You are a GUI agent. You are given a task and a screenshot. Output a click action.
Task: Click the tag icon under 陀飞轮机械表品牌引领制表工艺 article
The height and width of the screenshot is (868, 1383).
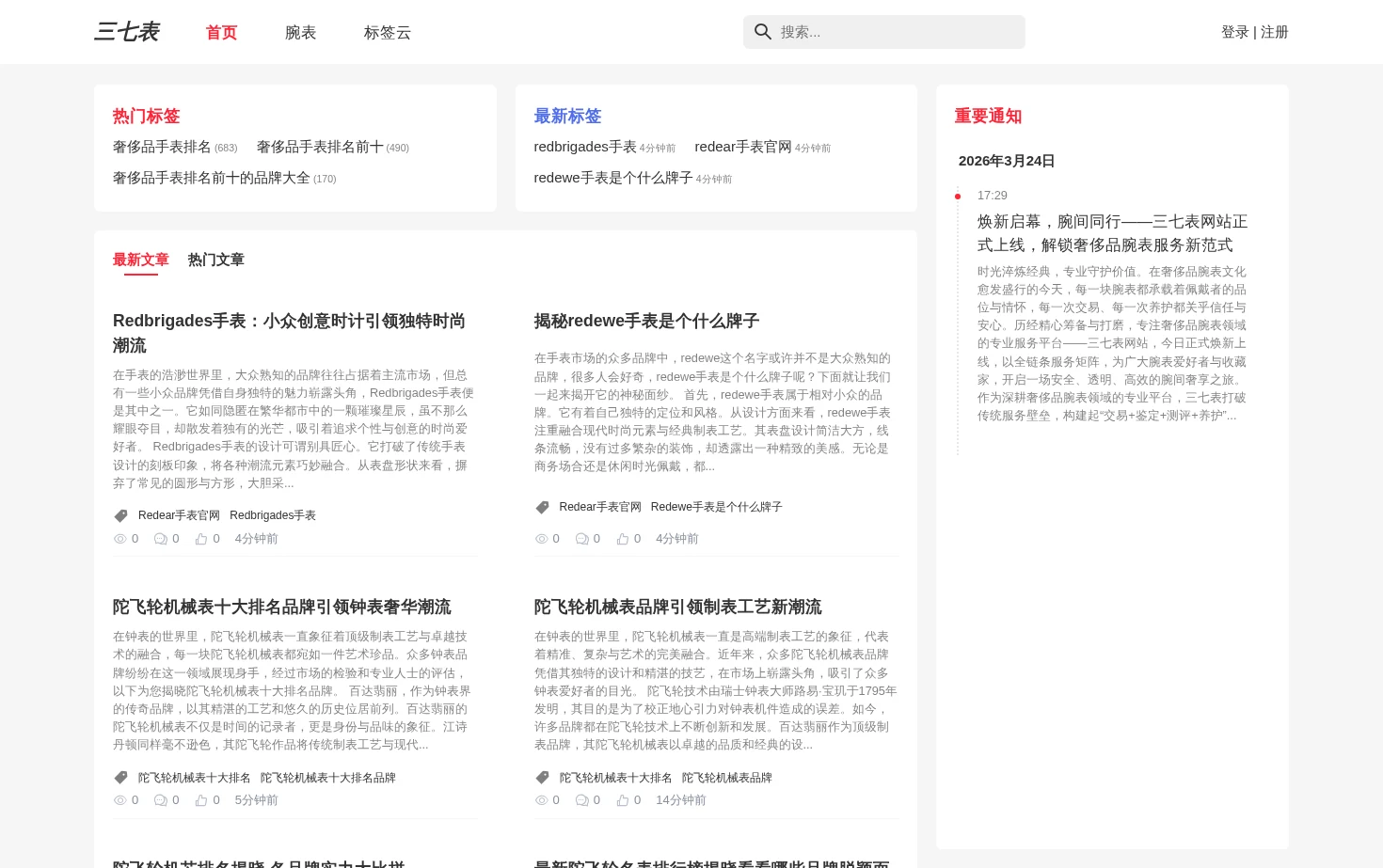tap(542, 778)
